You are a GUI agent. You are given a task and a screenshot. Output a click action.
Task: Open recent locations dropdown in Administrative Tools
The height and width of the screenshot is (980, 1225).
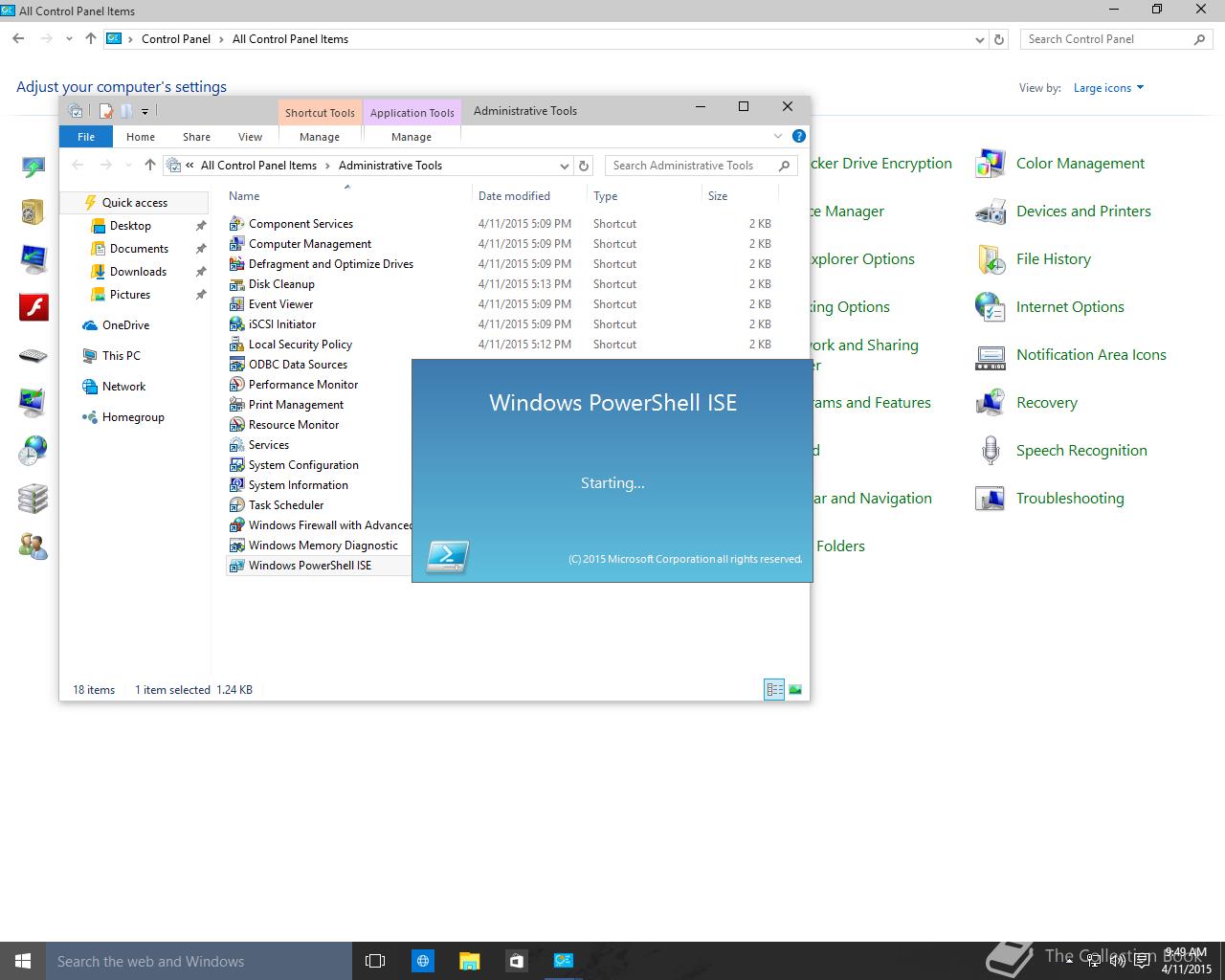click(x=129, y=166)
